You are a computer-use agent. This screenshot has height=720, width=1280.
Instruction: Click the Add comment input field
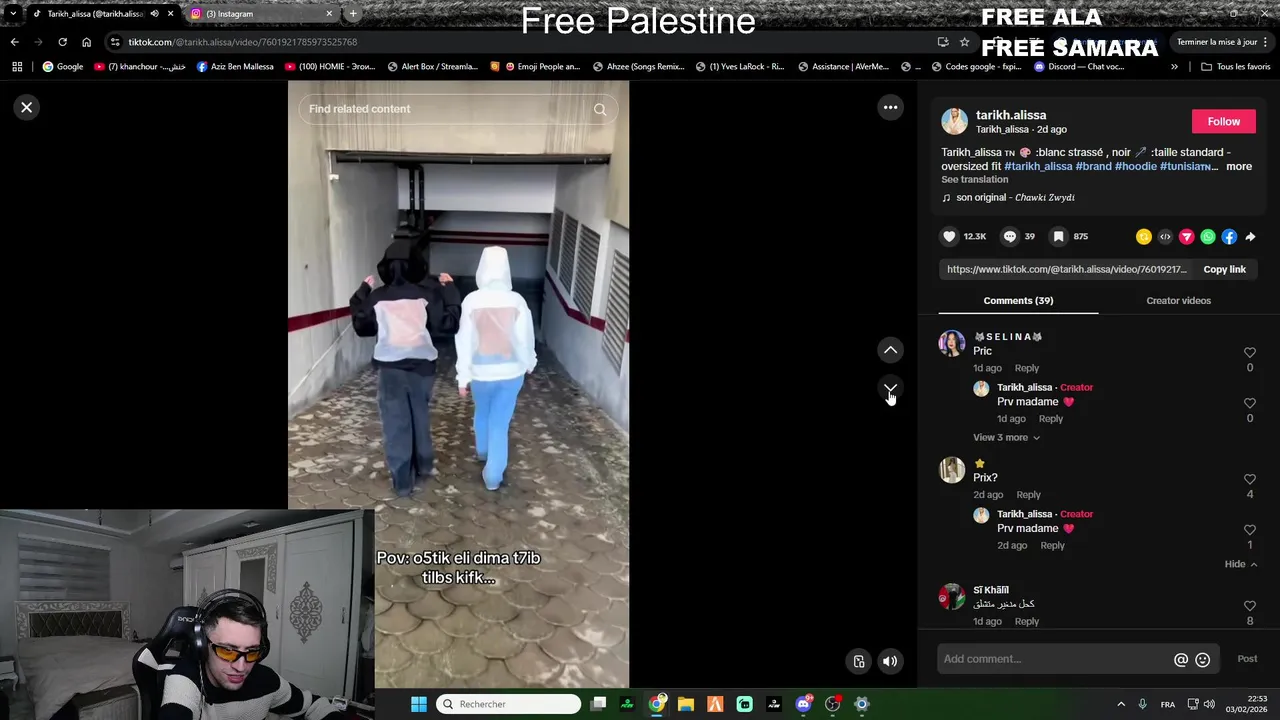click(1055, 659)
